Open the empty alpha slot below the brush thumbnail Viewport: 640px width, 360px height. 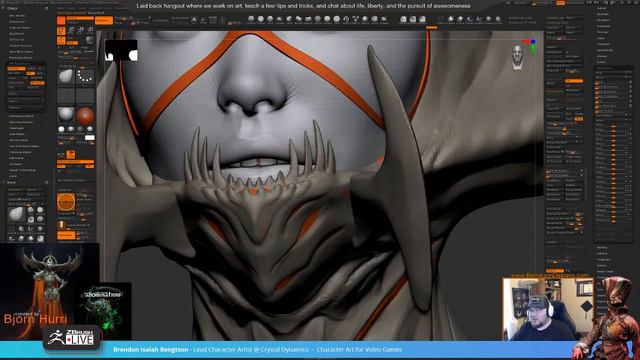66,96
